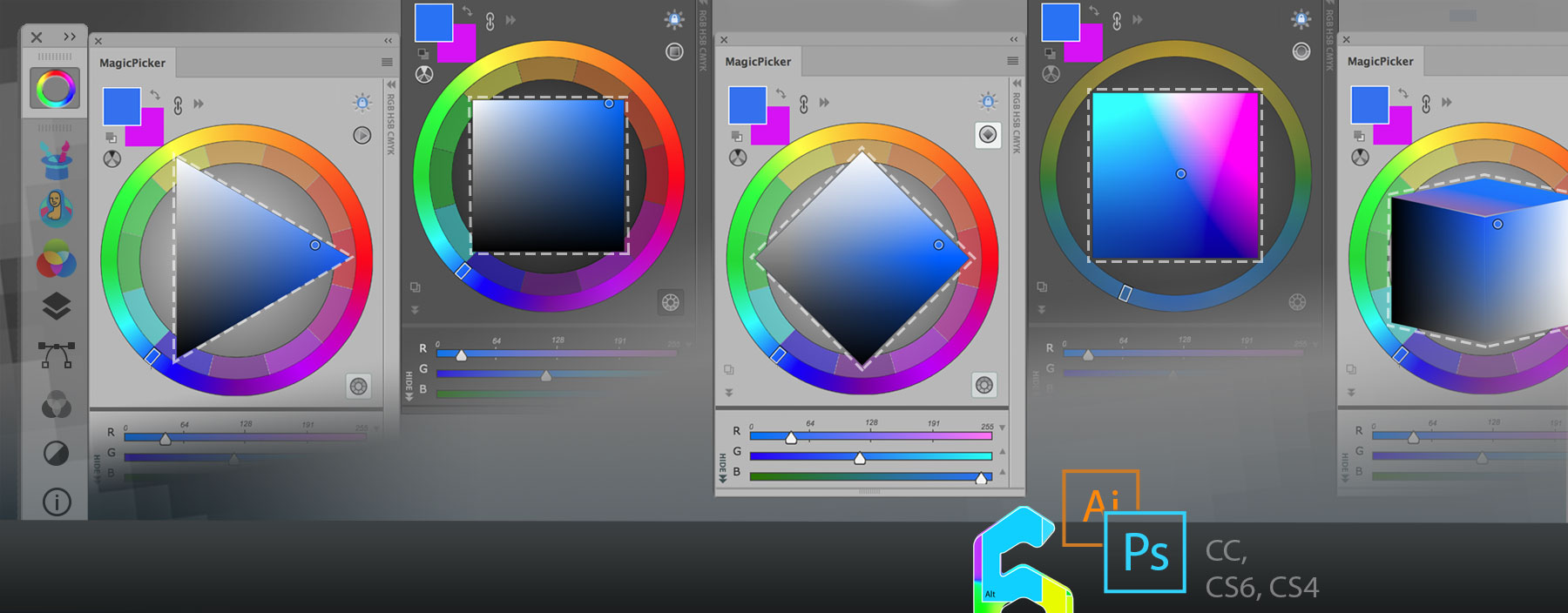This screenshot has height=613, width=1568.
Task: Toggle the chain link in dark square panel
Action: pyautogui.click(x=490, y=21)
